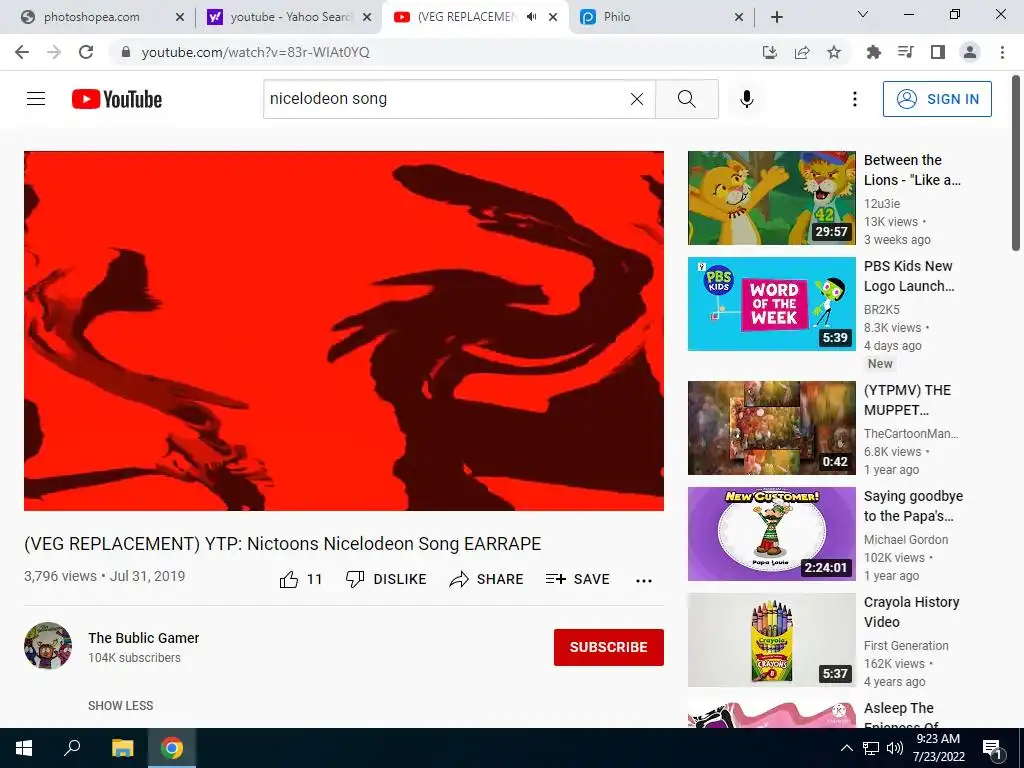The width and height of the screenshot is (1024, 768).
Task: Run search with the magnifier button
Action: (x=686, y=99)
